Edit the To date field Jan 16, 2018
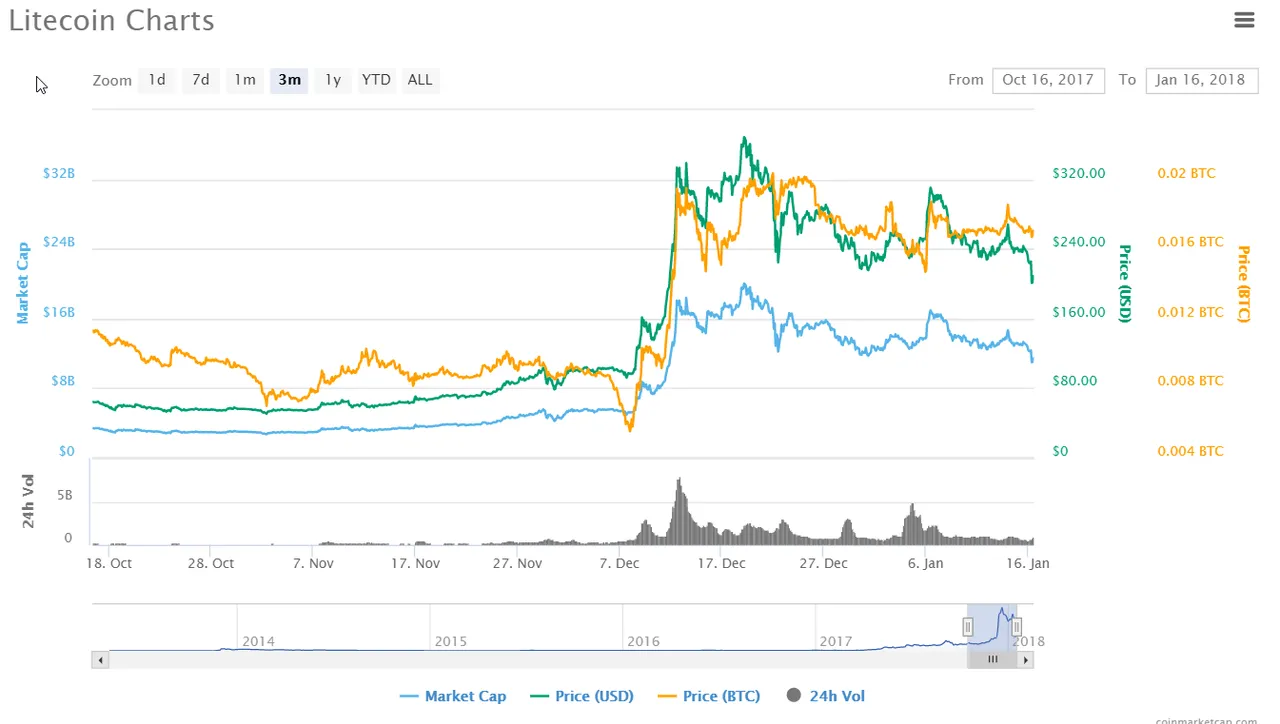The width and height of the screenshot is (1280, 724). tap(1201, 80)
